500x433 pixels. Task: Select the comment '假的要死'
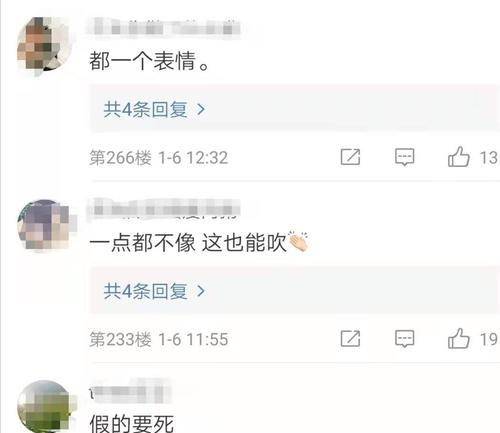tap(131, 423)
